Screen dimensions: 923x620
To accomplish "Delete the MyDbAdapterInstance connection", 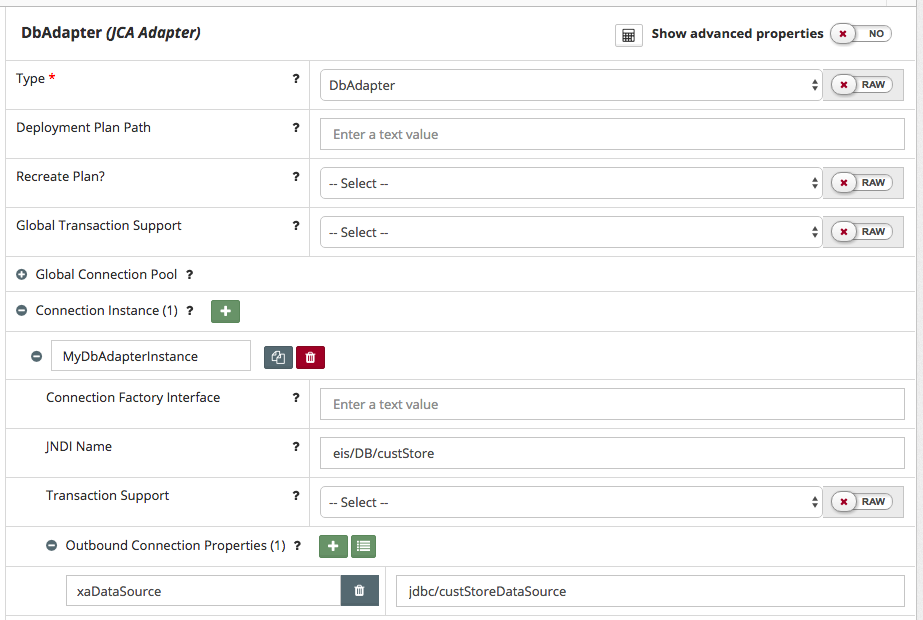I will pyautogui.click(x=310, y=357).
